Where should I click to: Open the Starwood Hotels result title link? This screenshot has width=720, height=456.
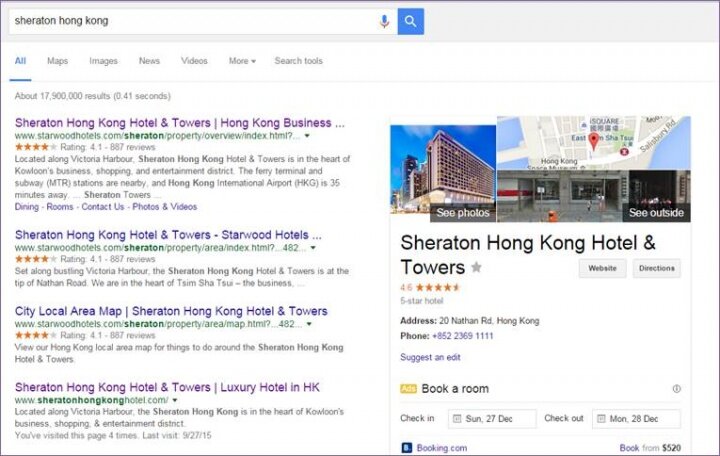coord(168,235)
